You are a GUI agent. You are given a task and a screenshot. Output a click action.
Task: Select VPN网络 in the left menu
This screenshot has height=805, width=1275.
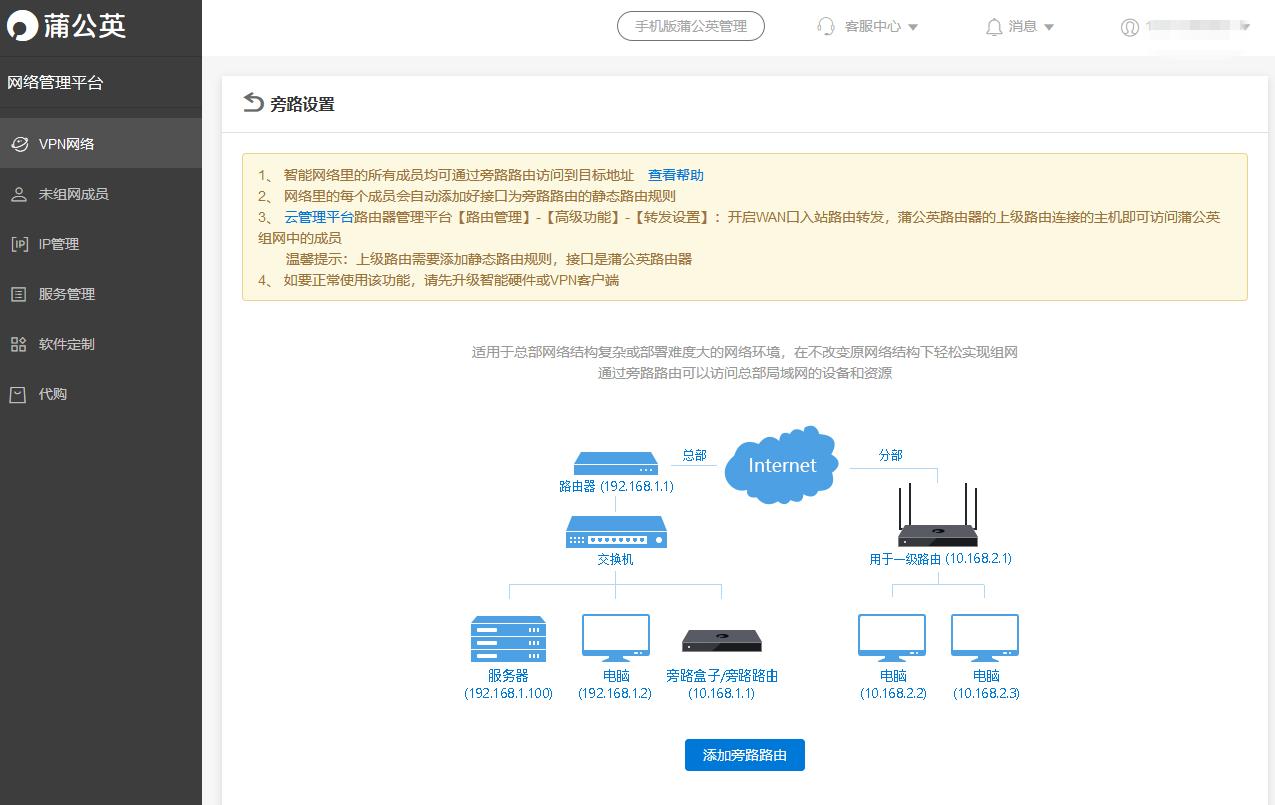(67, 143)
